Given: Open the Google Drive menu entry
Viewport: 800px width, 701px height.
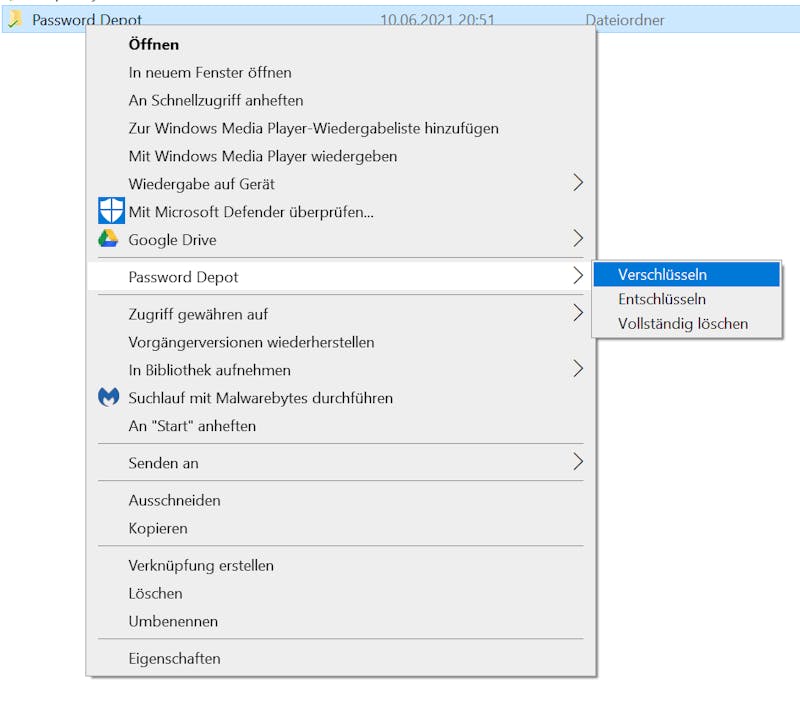Looking at the screenshot, I should 341,240.
